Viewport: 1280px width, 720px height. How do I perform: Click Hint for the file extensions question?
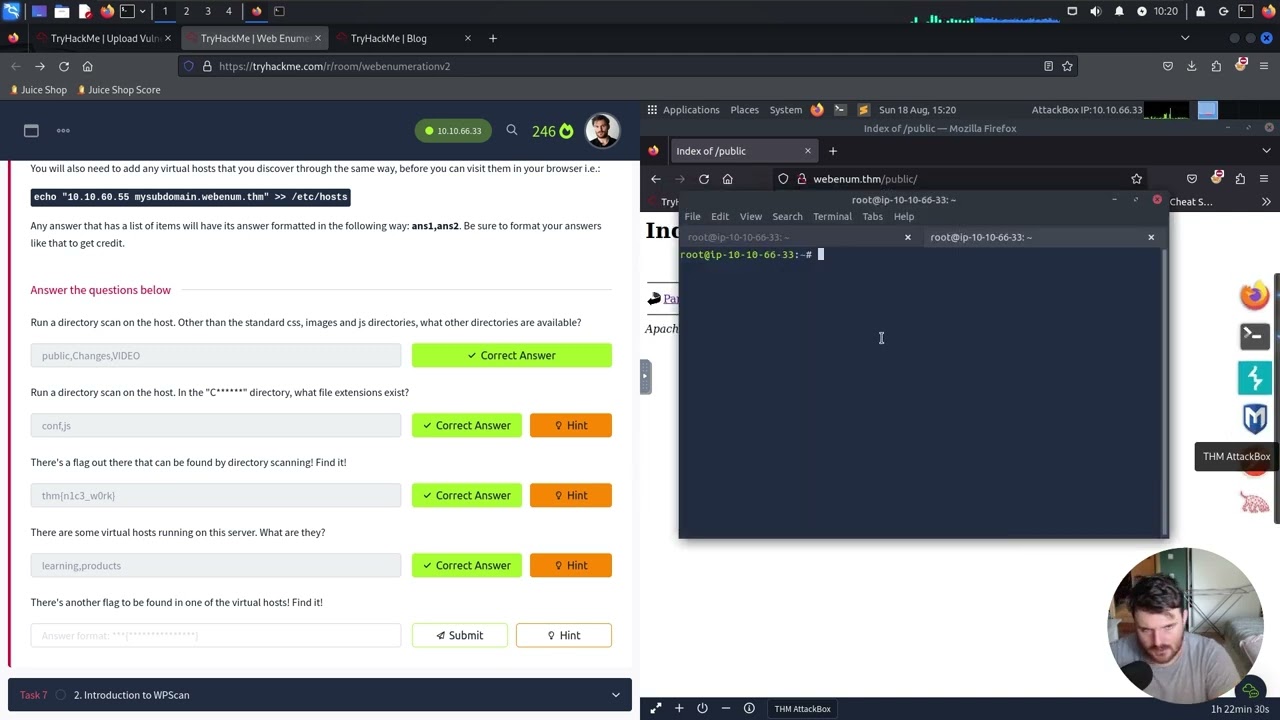coord(571,425)
